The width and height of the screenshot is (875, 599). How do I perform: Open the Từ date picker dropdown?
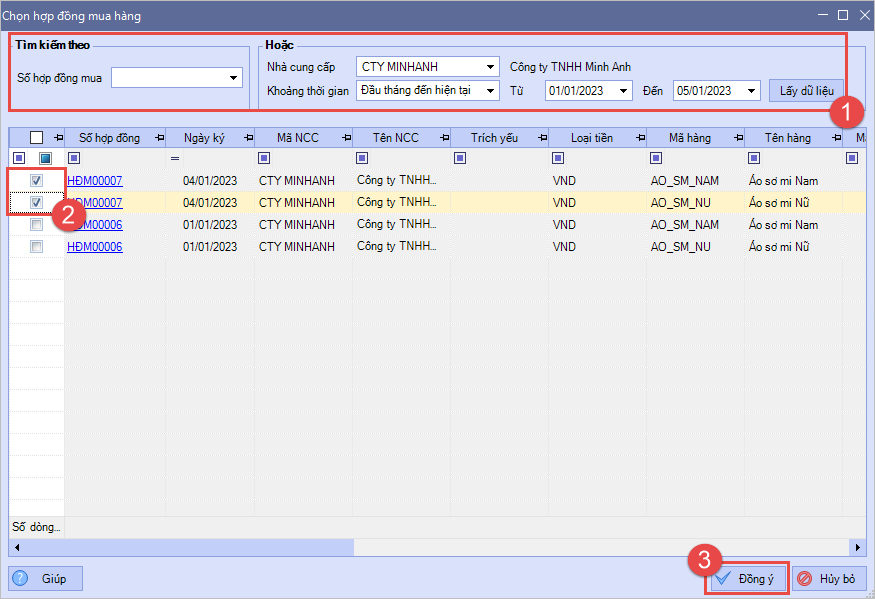tap(625, 91)
